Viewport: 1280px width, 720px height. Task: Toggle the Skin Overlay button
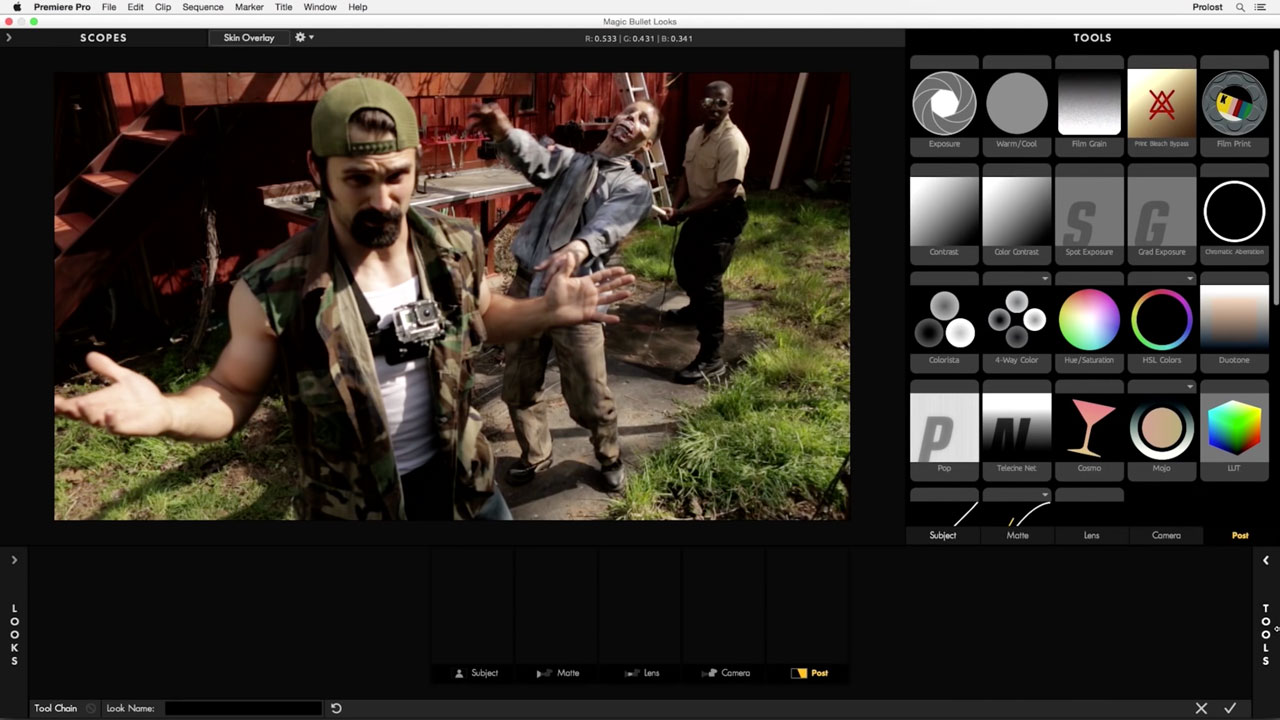click(x=249, y=37)
